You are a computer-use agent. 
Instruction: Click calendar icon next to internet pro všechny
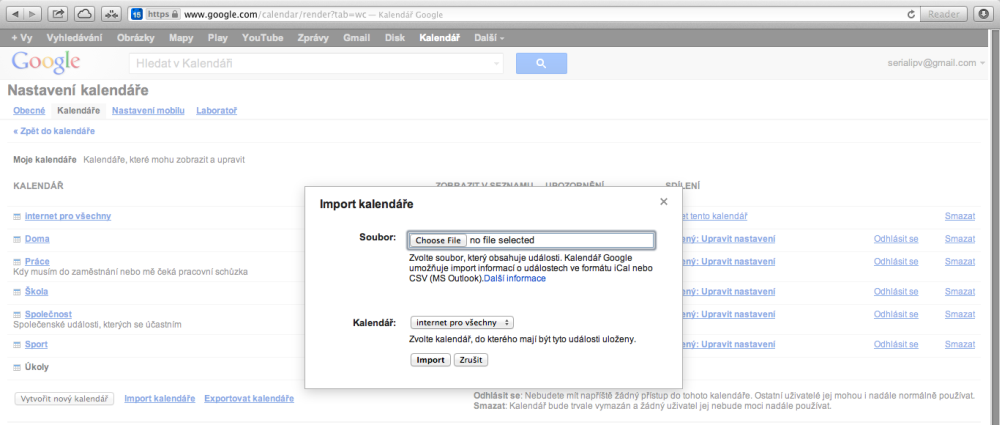[17, 217]
